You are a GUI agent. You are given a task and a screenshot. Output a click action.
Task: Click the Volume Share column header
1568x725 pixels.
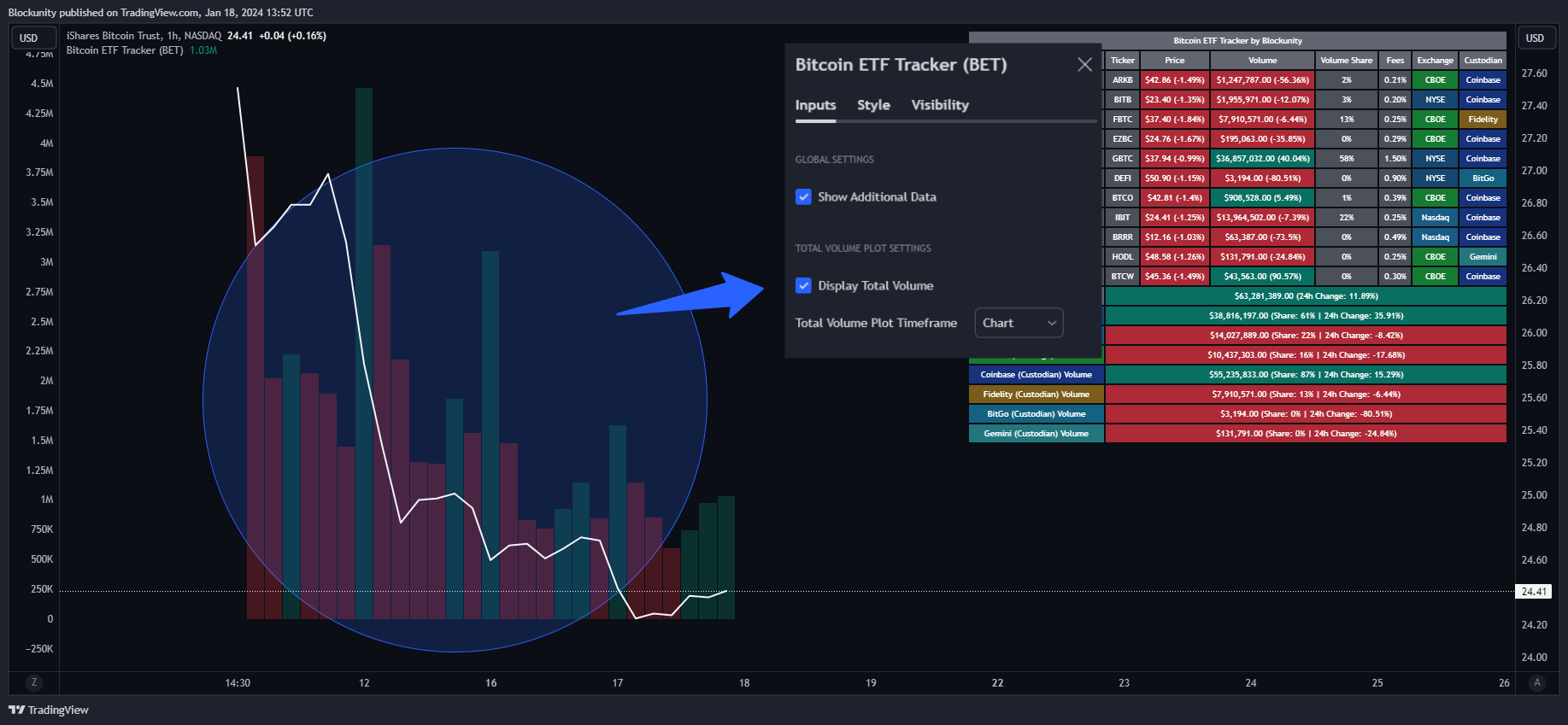[1347, 61]
